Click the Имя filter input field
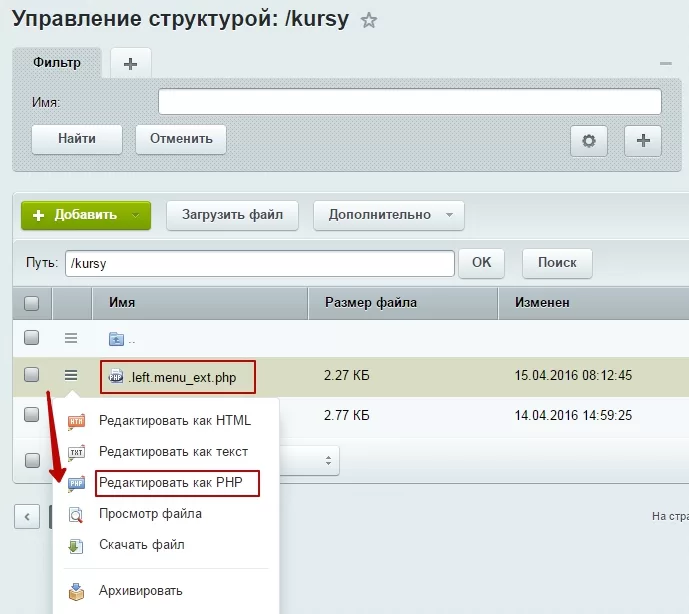 tap(410, 102)
